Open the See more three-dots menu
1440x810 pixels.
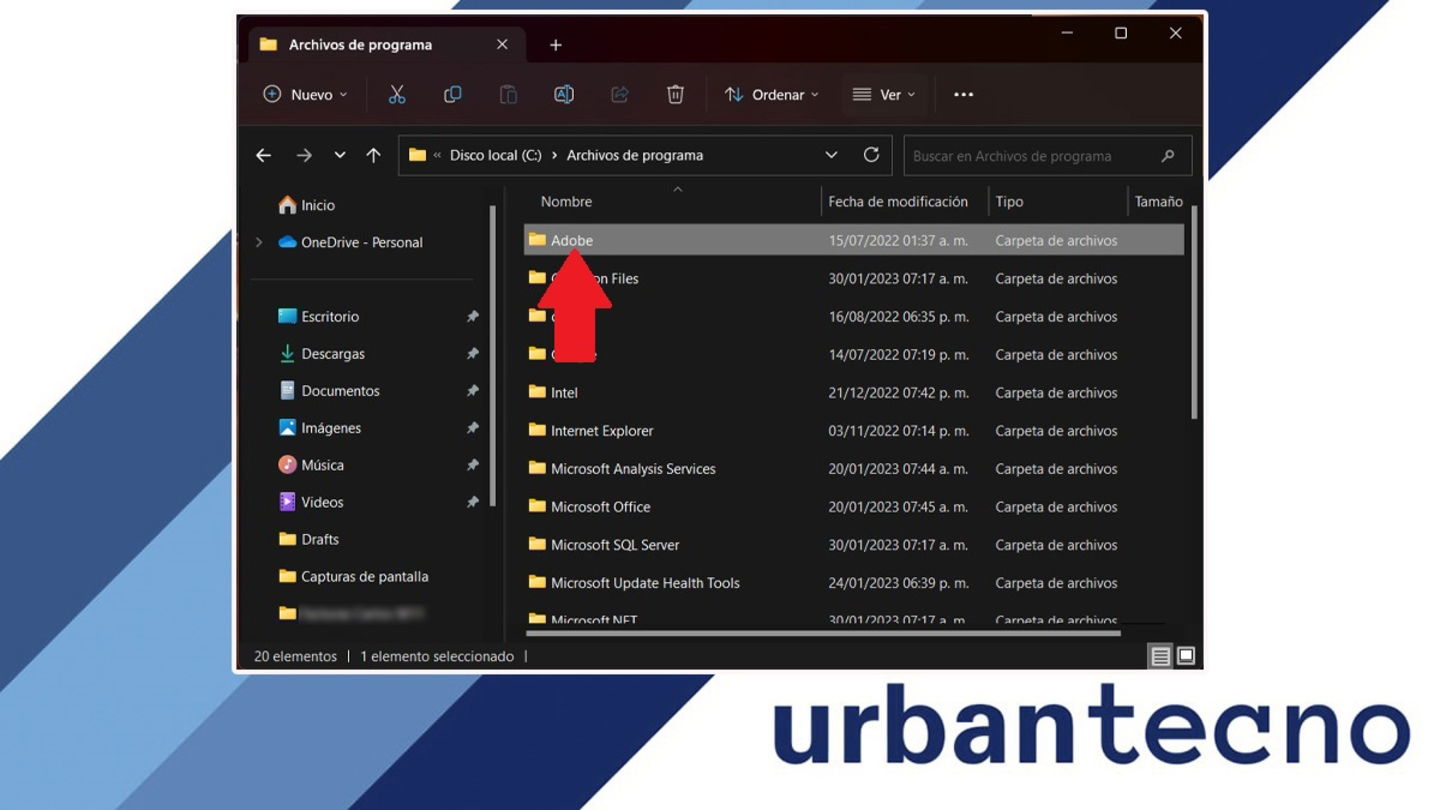(x=963, y=94)
